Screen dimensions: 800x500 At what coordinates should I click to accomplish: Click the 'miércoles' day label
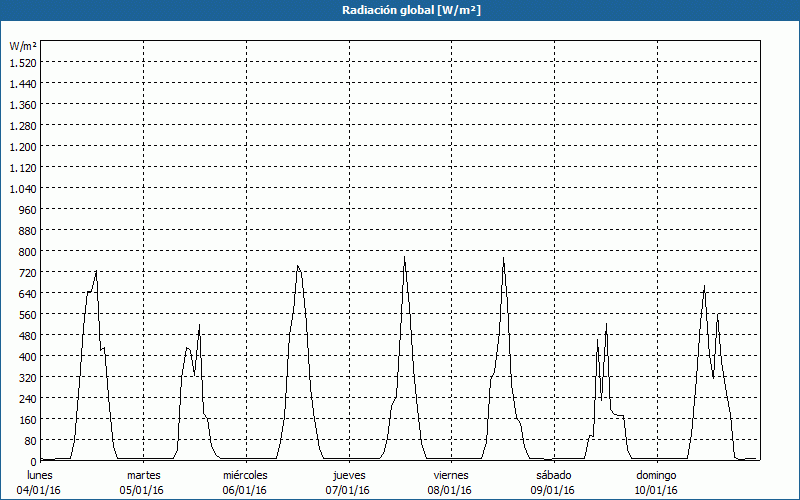pyautogui.click(x=245, y=475)
